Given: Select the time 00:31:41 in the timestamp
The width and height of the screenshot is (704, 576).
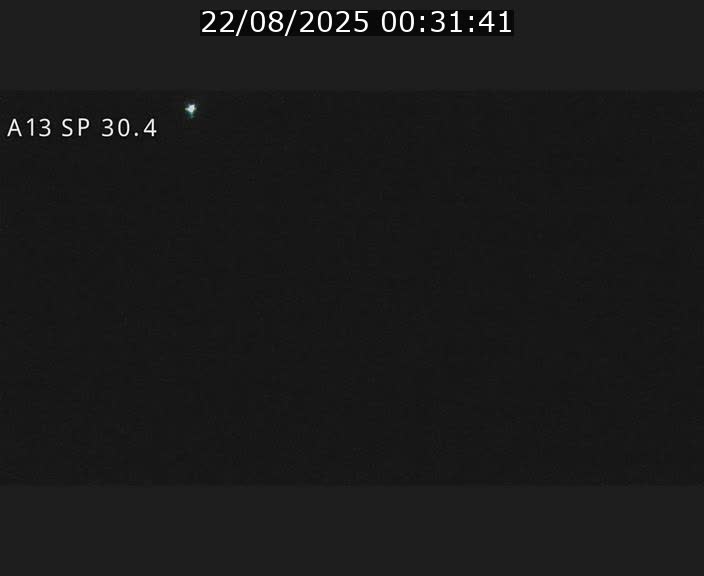Looking at the screenshot, I should tap(446, 22).
